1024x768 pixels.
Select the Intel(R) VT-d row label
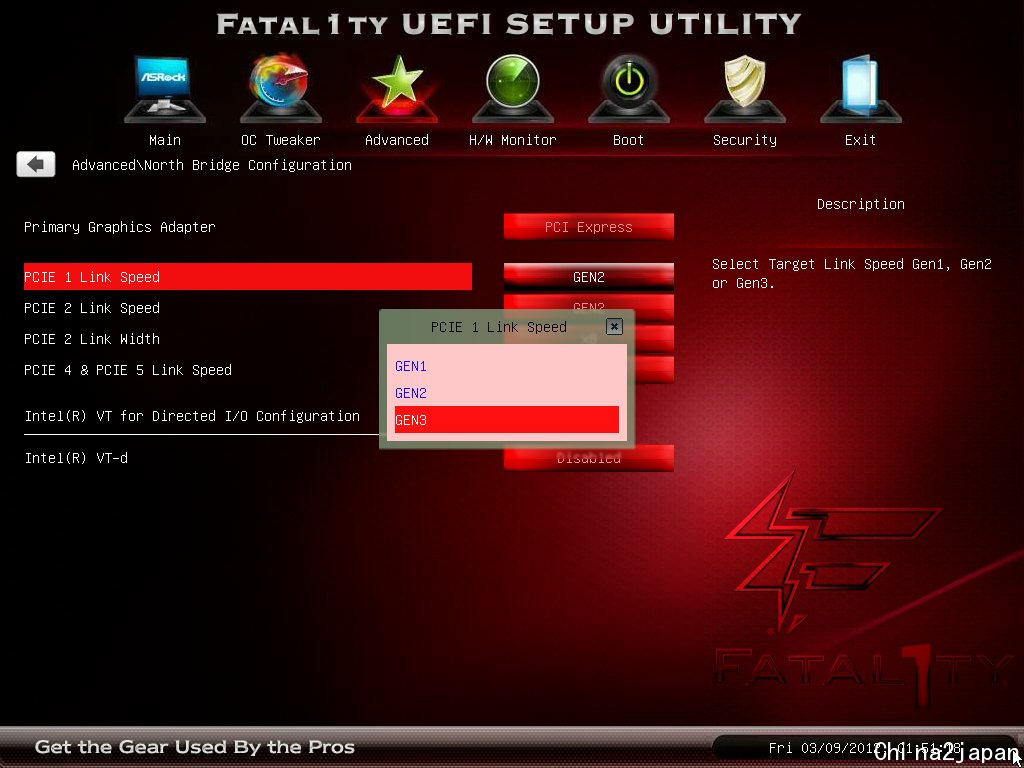click(x=76, y=458)
